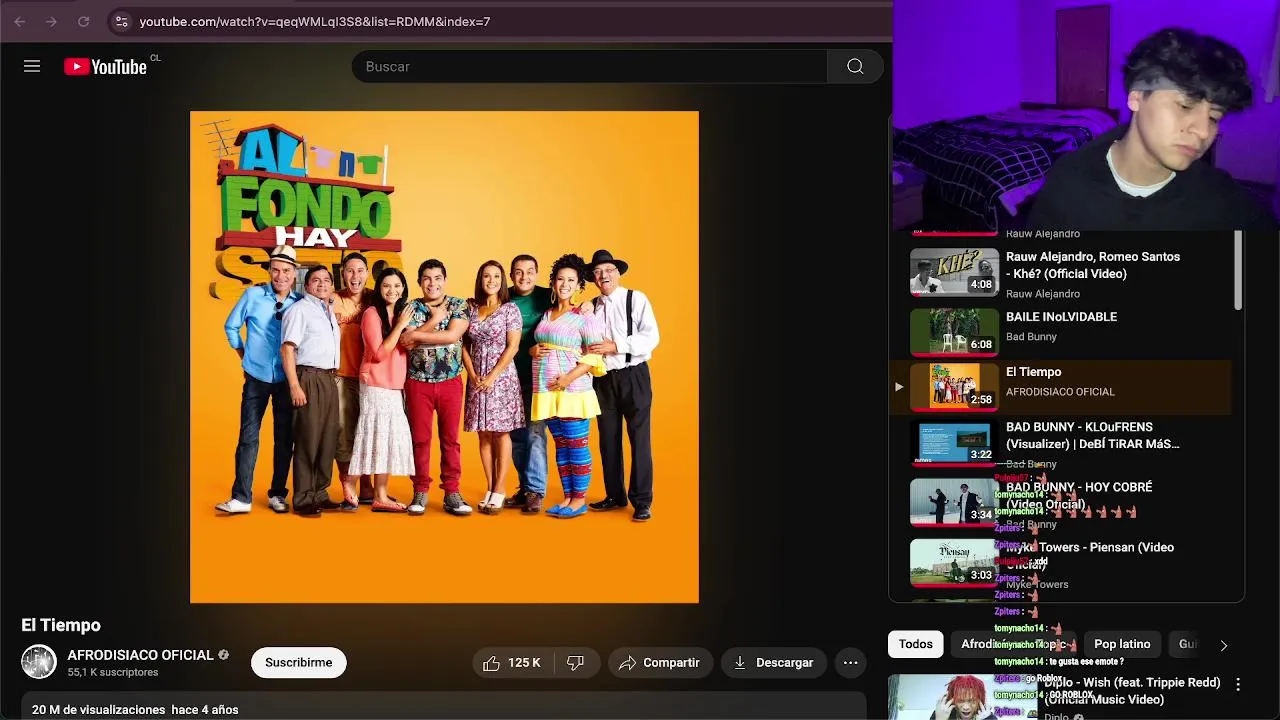Focus the Buscar search field

point(589,66)
